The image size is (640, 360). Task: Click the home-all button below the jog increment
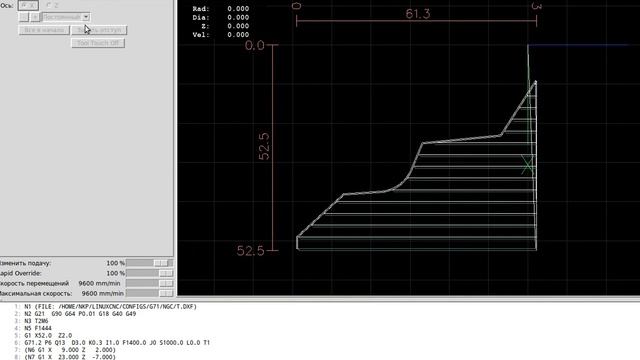pyautogui.click(x=44, y=30)
